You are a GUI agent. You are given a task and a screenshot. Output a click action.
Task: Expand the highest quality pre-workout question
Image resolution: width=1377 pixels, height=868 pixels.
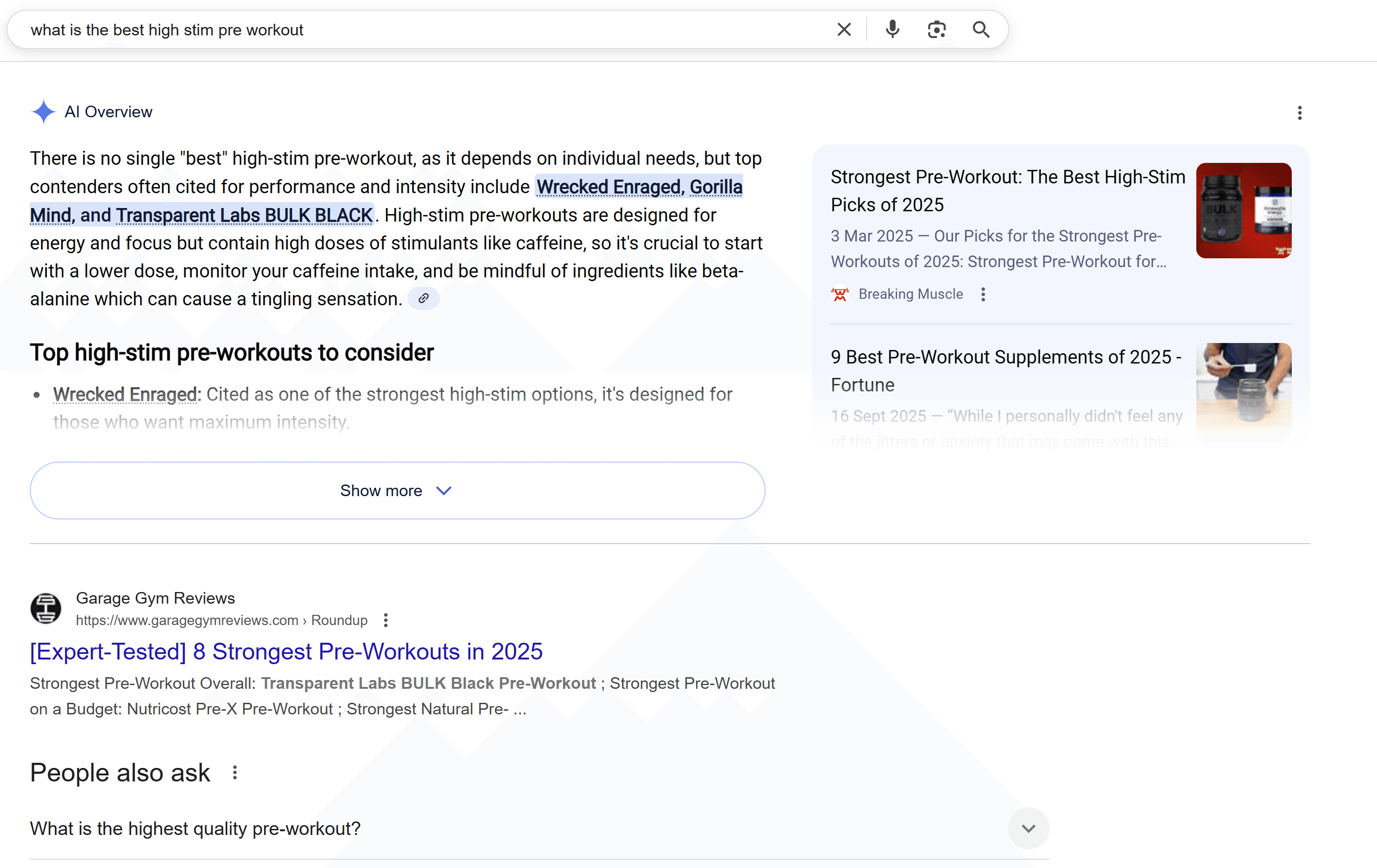[x=1028, y=828]
